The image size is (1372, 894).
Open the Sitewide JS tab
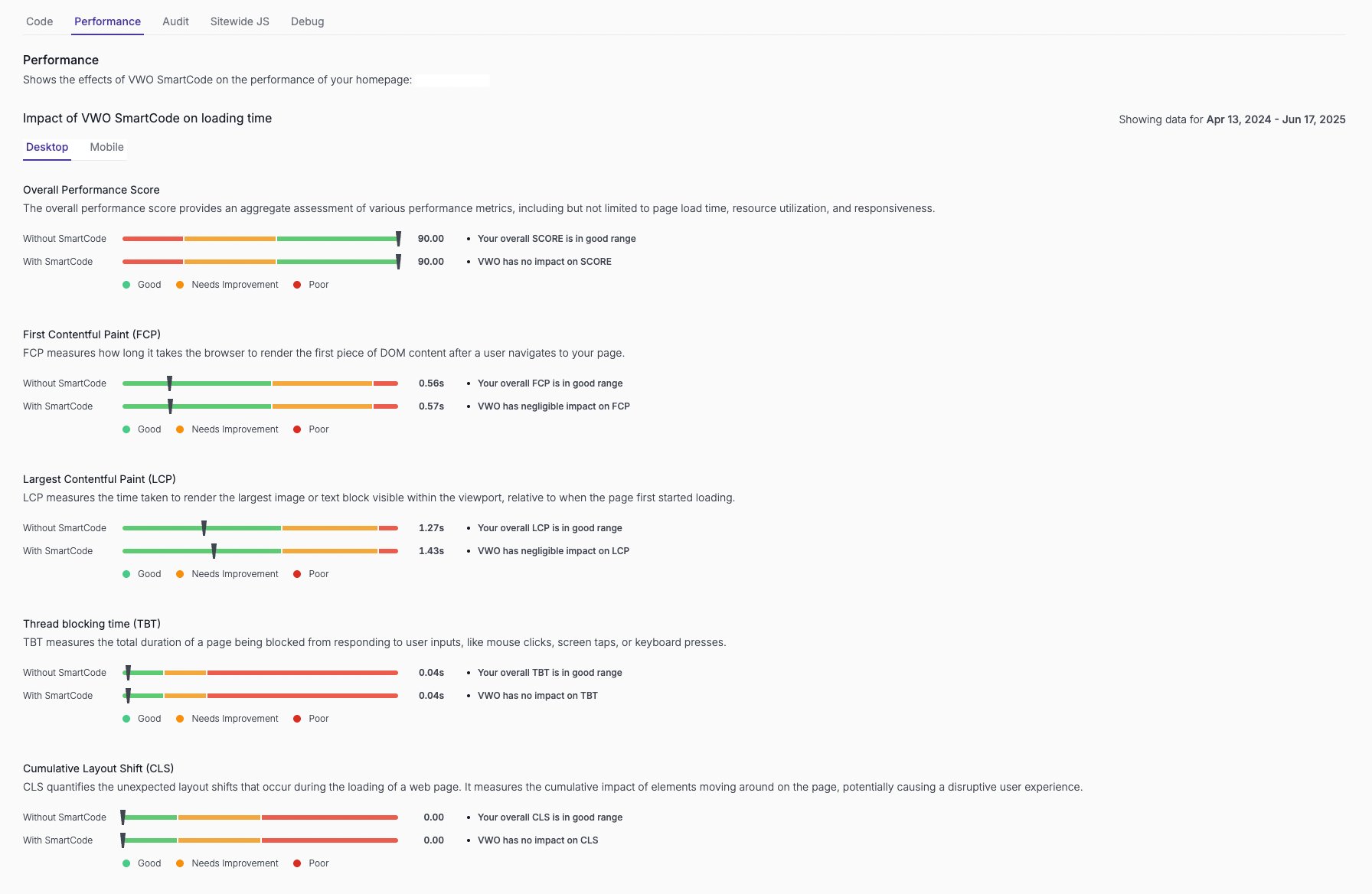(240, 21)
